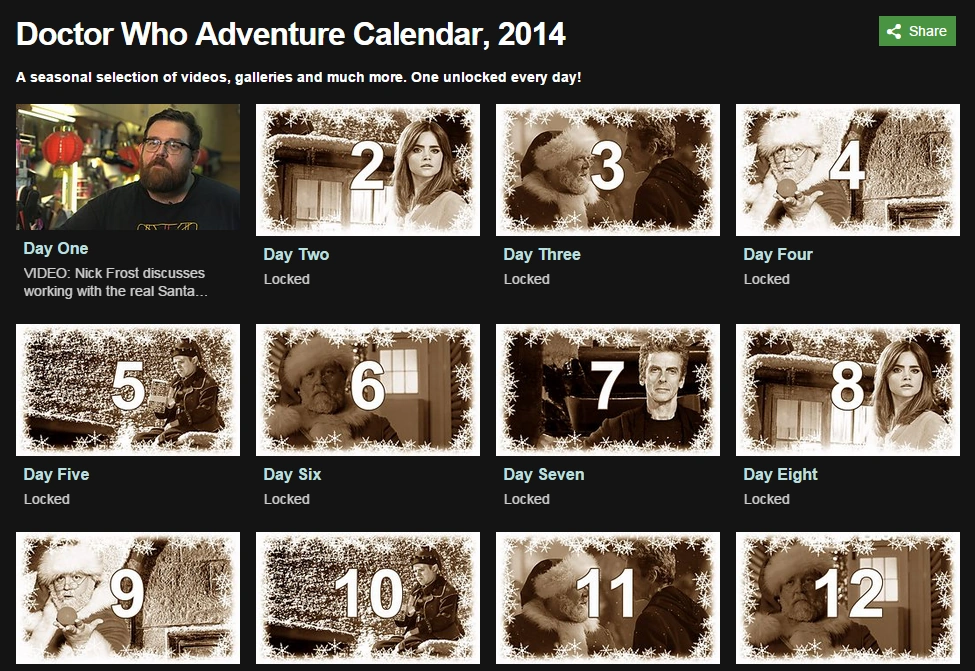
Task: Click the Day Four title
Action: 778,254
